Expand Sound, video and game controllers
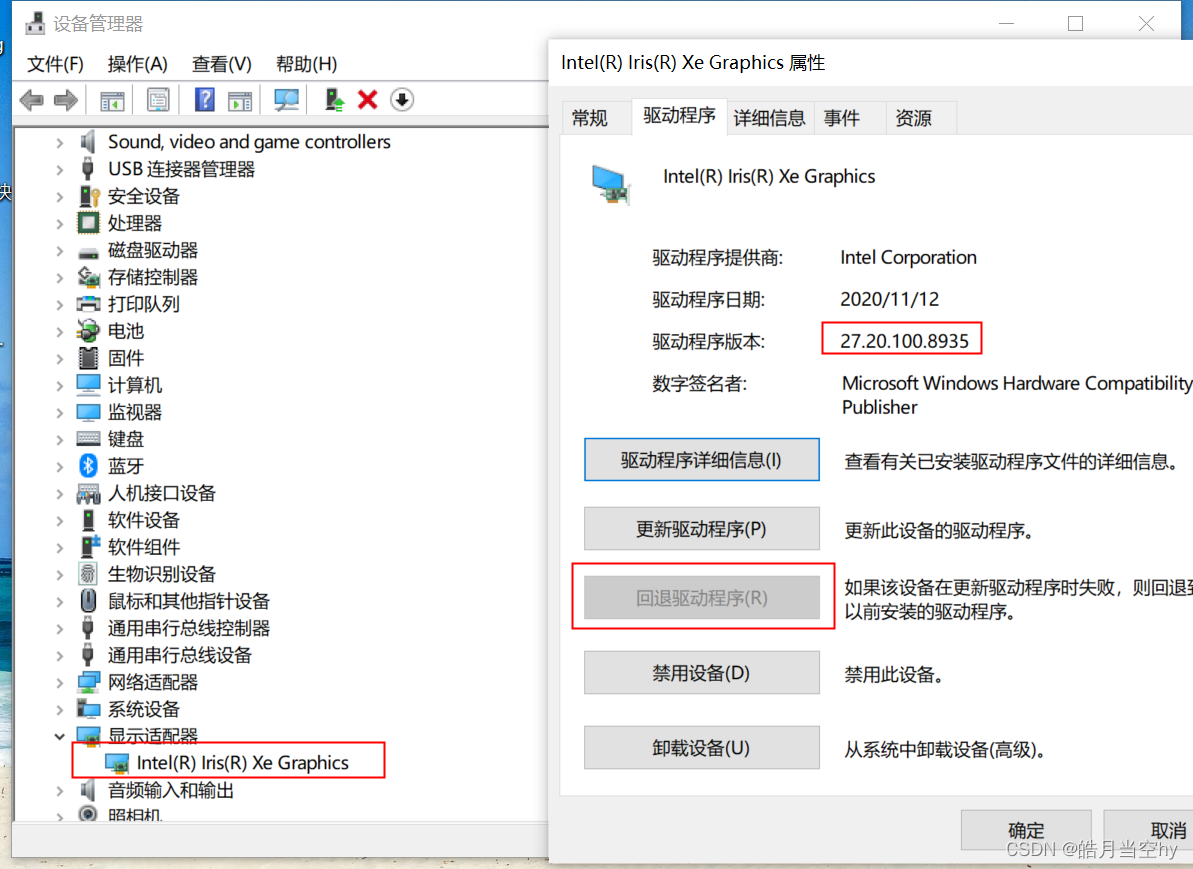Image resolution: width=1193 pixels, height=869 pixels. coord(59,142)
